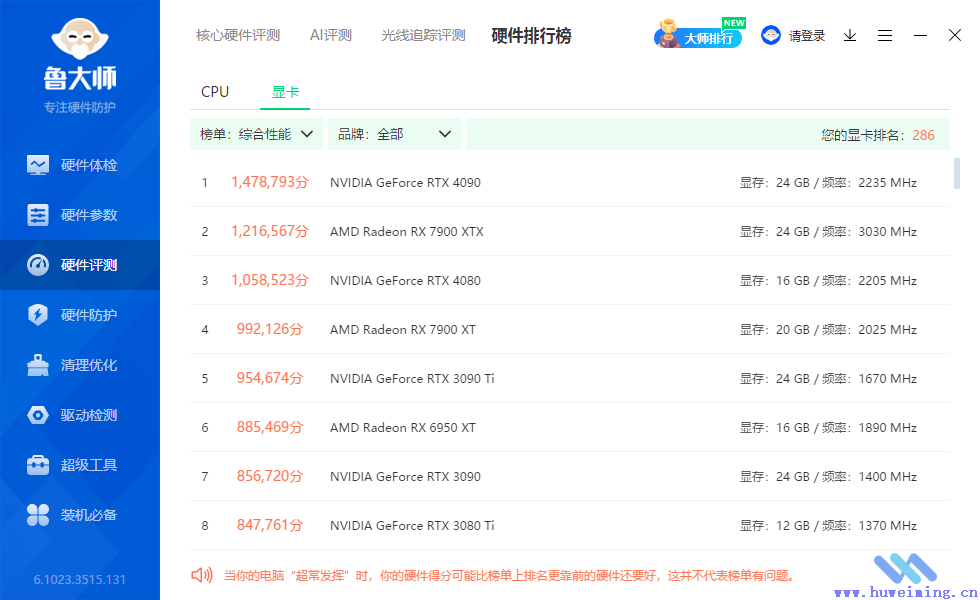Open the hamburger main menu
980x600 pixels.
[x=885, y=36]
